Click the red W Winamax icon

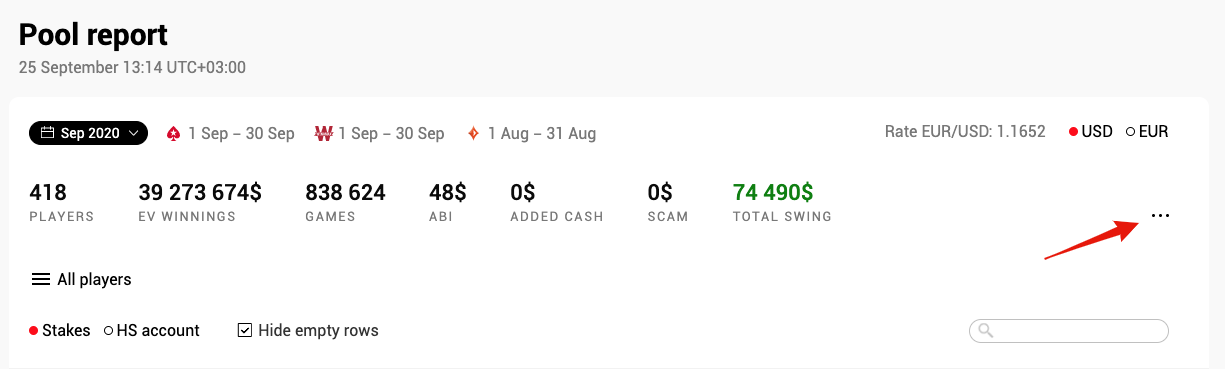[323, 133]
